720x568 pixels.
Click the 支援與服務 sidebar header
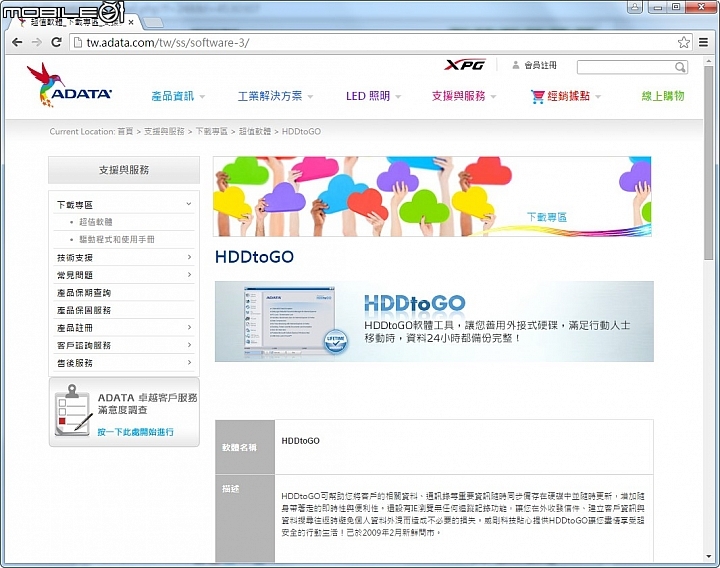124,170
